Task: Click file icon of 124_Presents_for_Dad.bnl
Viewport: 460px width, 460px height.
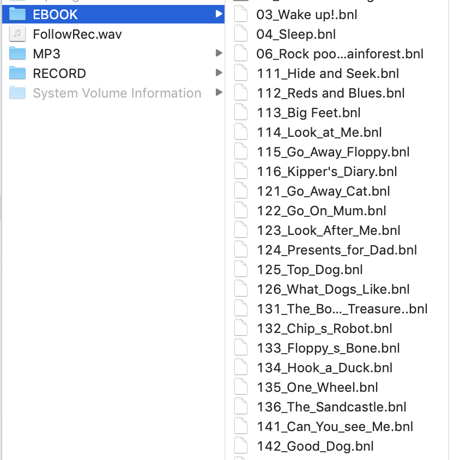Action: pos(241,250)
